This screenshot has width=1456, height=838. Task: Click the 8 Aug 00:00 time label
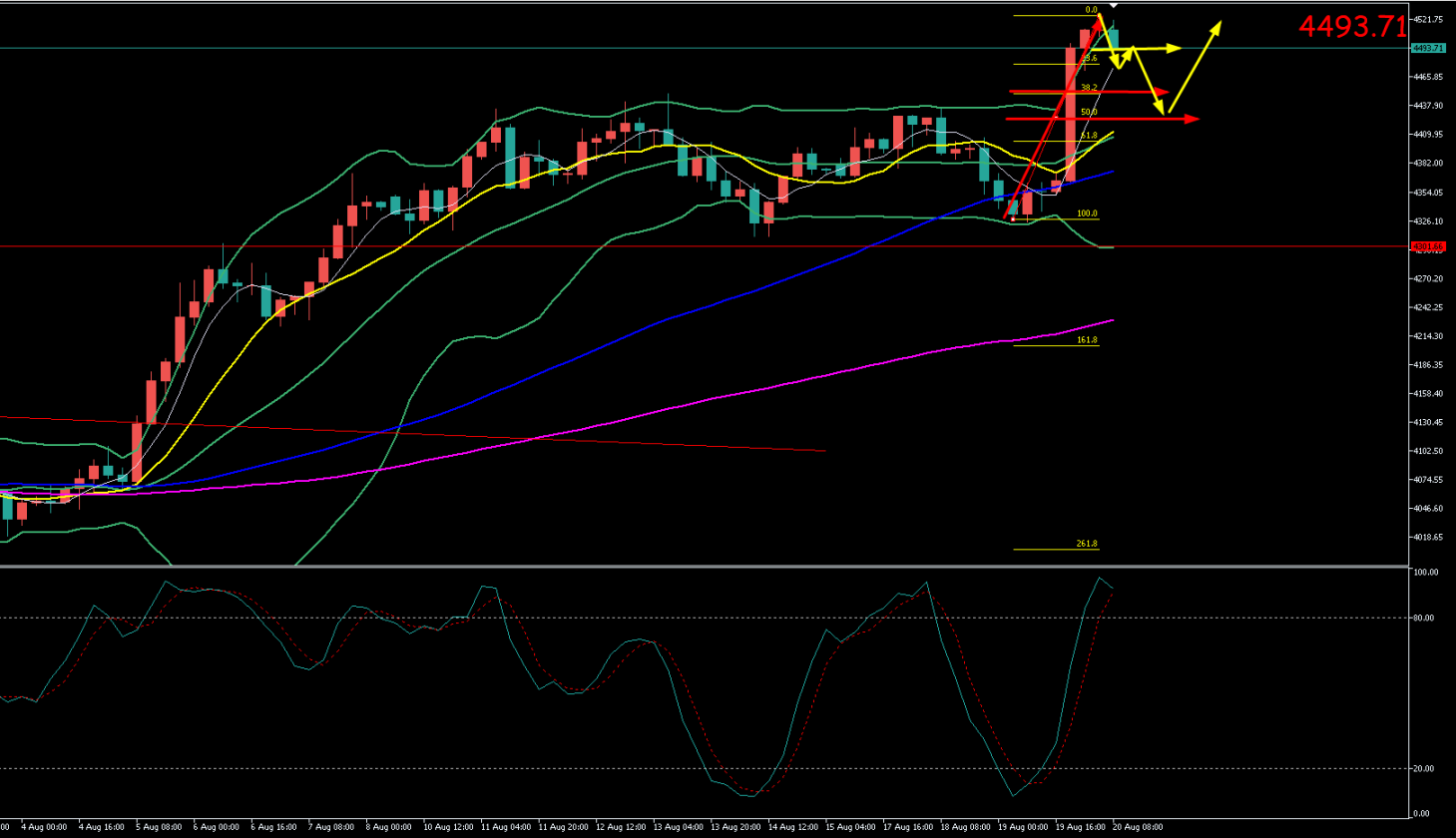pyautogui.click(x=389, y=827)
